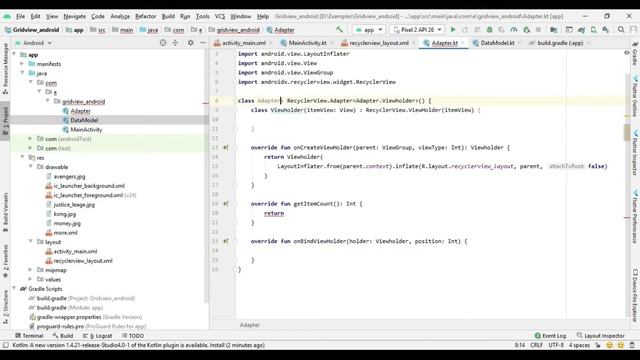Collapse the java folder
Image resolution: width=640 pixels, height=360 pixels.
pyautogui.click(x=22, y=73)
